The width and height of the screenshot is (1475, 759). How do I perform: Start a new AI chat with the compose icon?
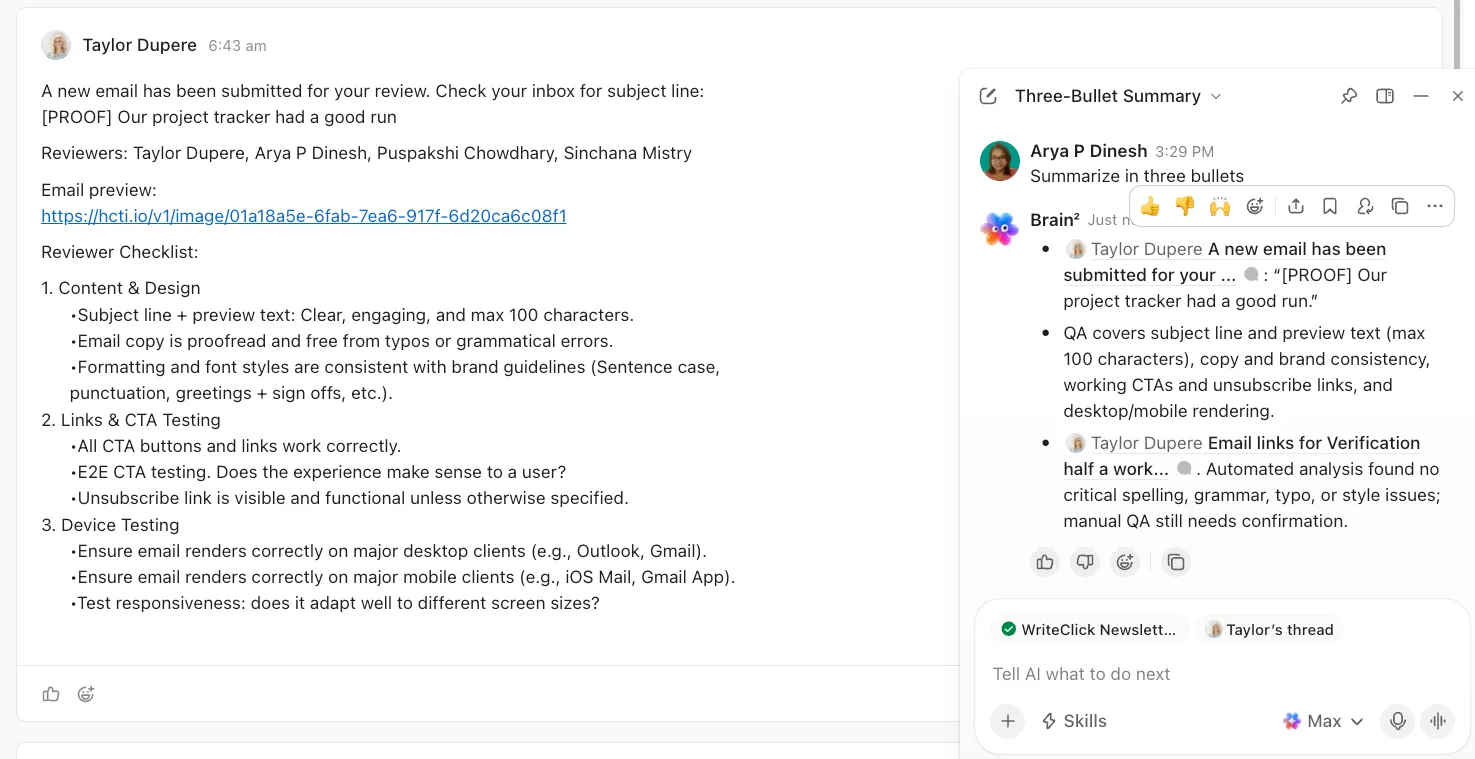coord(988,96)
